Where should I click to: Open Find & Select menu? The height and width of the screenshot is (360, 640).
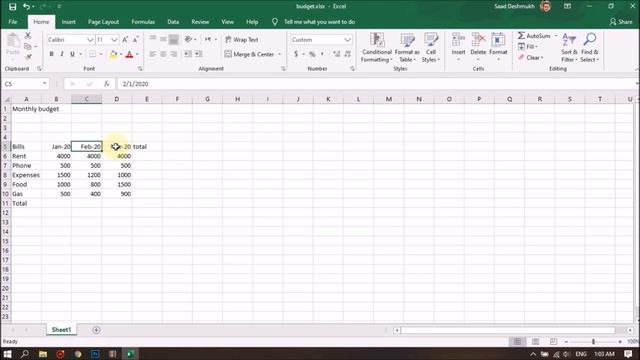590,48
